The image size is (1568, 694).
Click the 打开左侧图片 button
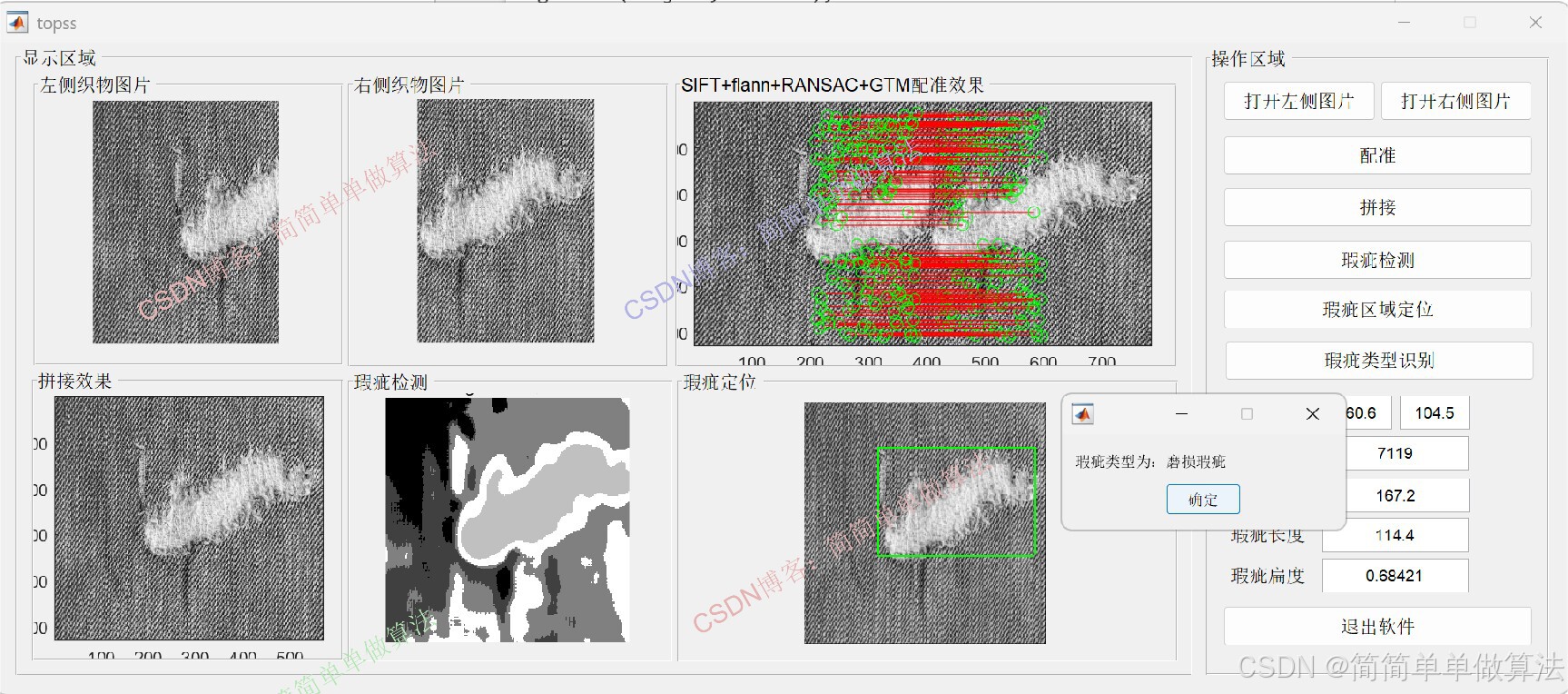coord(1299,101)
